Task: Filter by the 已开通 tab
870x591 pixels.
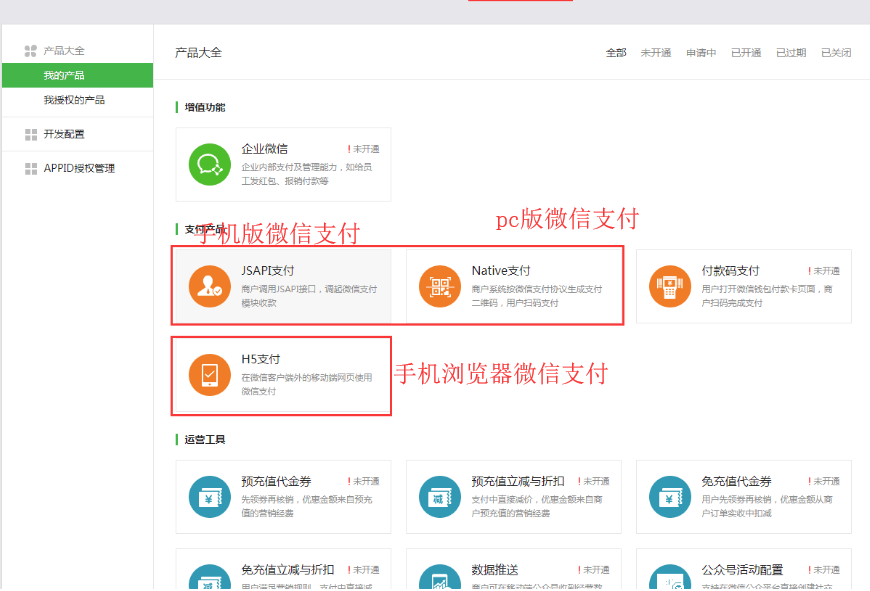Action: [746, 53]
